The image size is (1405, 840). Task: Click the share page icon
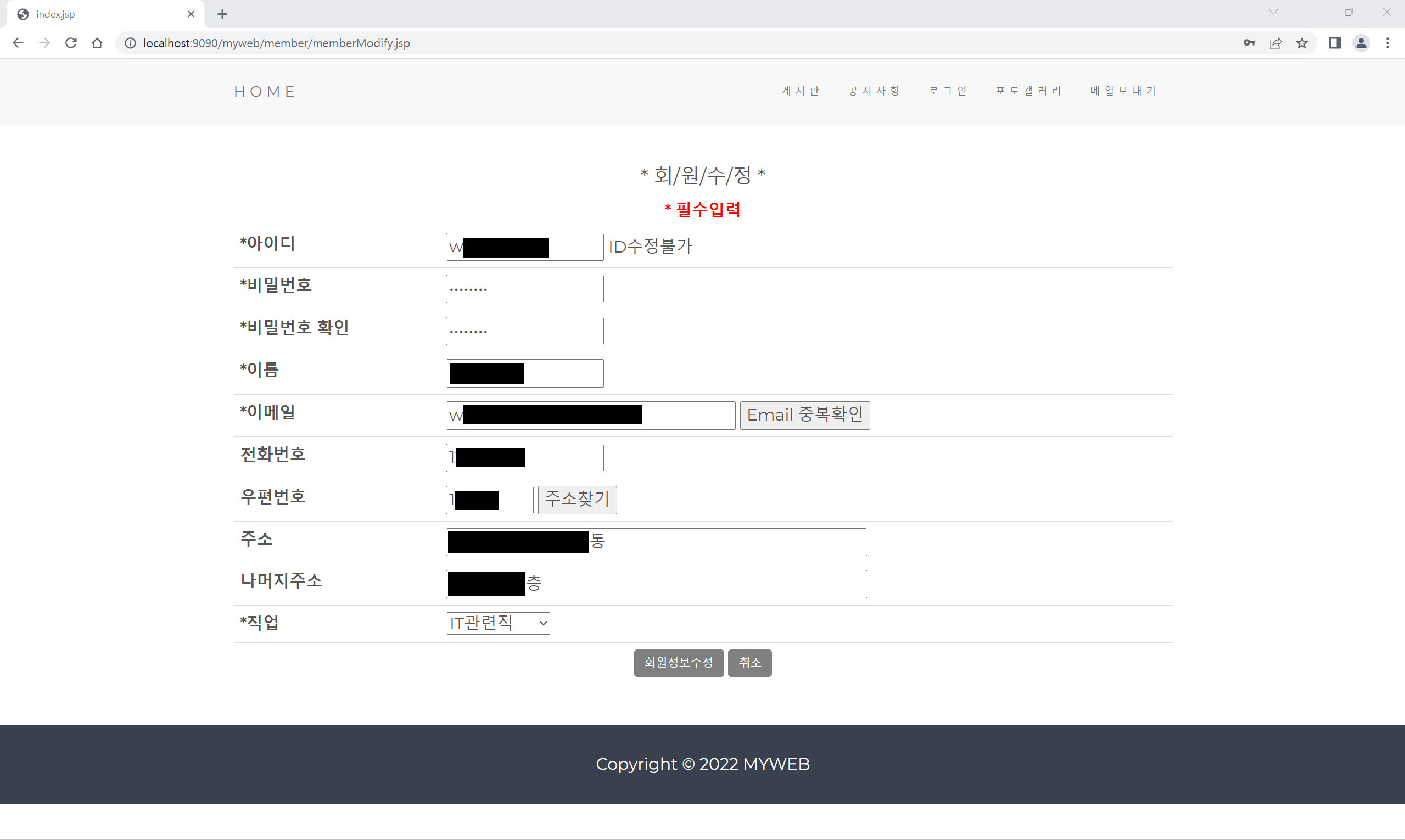pos(1276,43)
